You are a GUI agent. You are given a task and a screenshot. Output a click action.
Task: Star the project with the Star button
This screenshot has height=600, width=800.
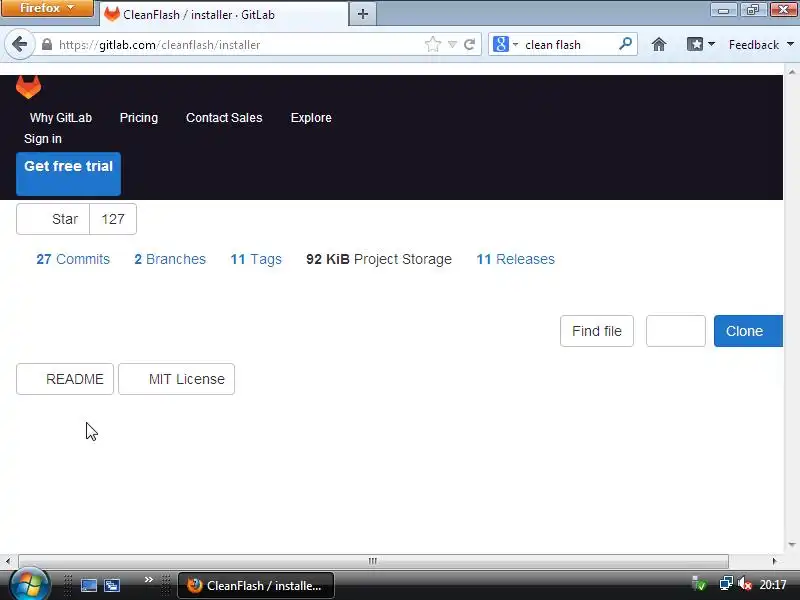tap(53, 219)
